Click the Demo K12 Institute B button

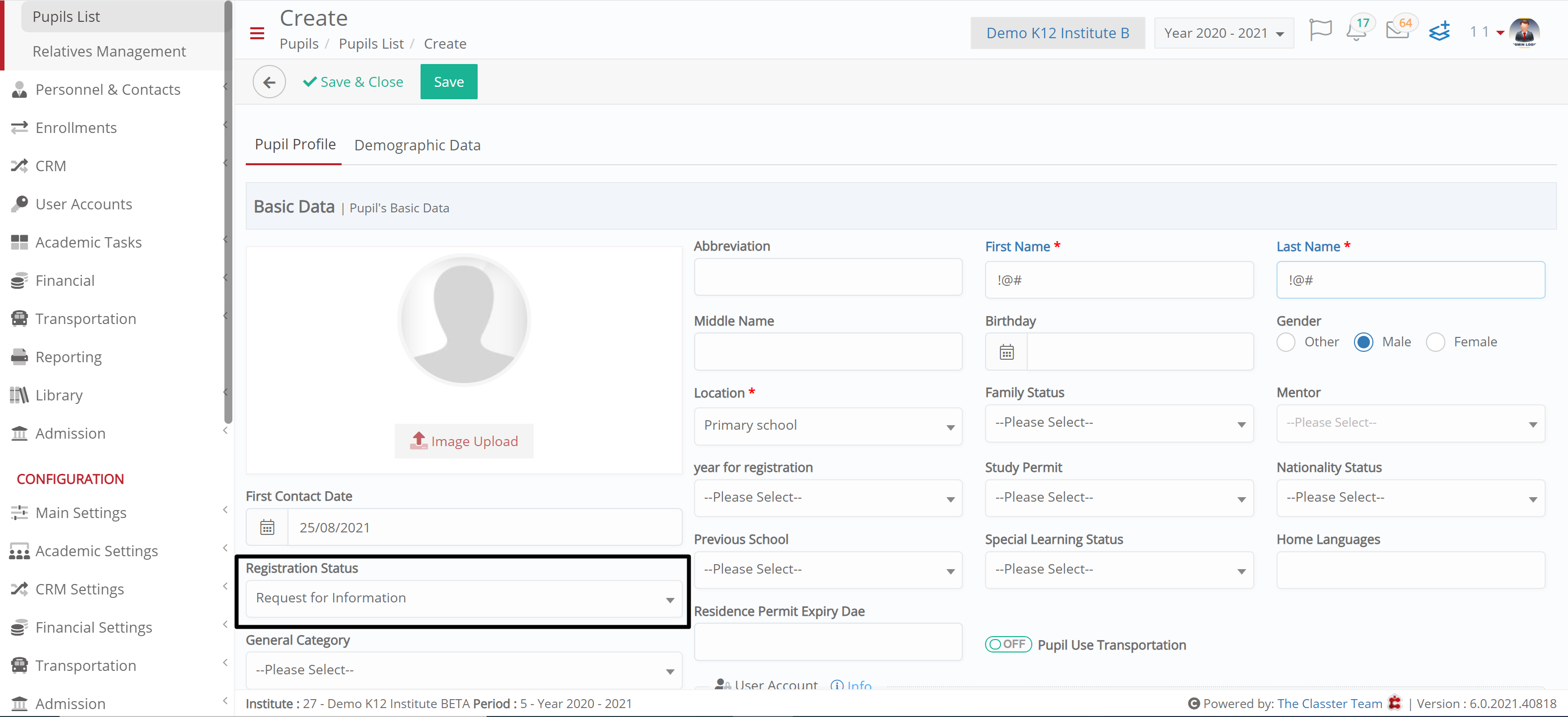click(1057, 33)
